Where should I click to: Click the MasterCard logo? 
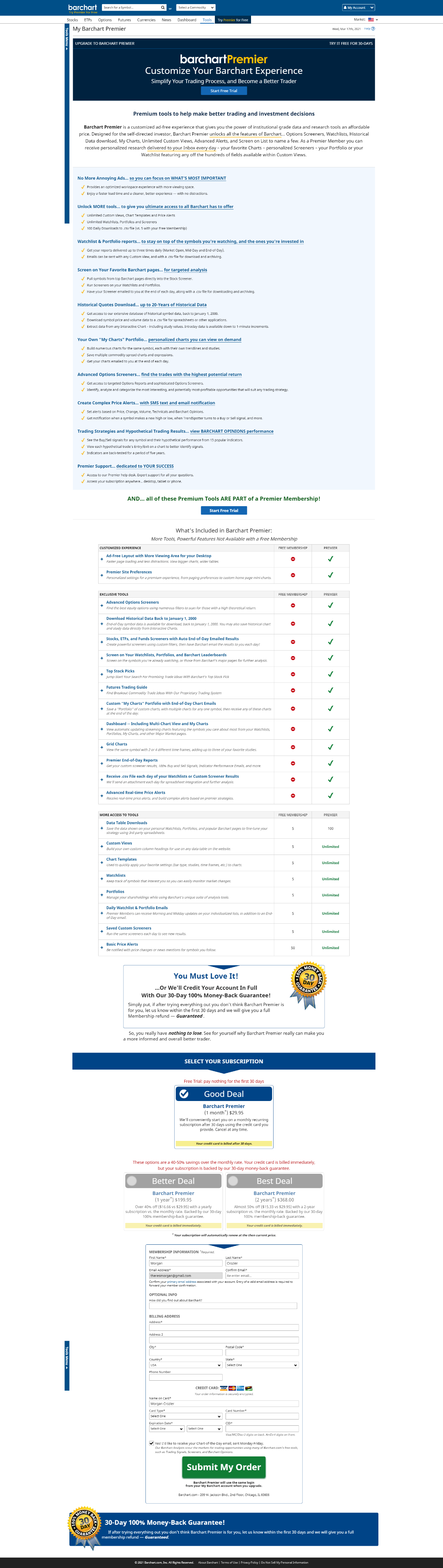(x=232, y=1388)
